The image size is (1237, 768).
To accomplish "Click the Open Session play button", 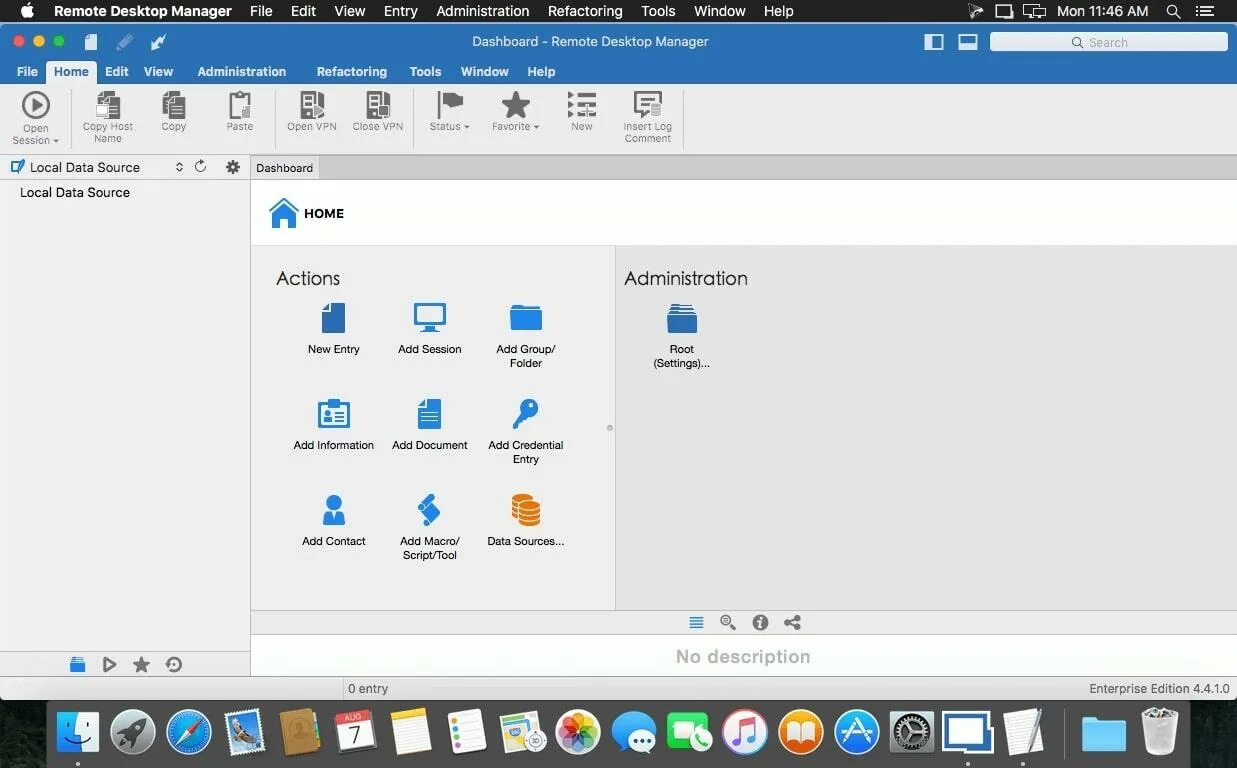I will (x=36, y=105).
